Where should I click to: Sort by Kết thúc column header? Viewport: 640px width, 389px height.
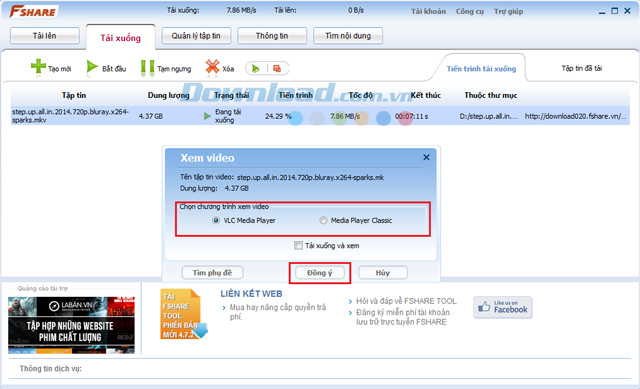pyautogui.click(x=425, y=95)
